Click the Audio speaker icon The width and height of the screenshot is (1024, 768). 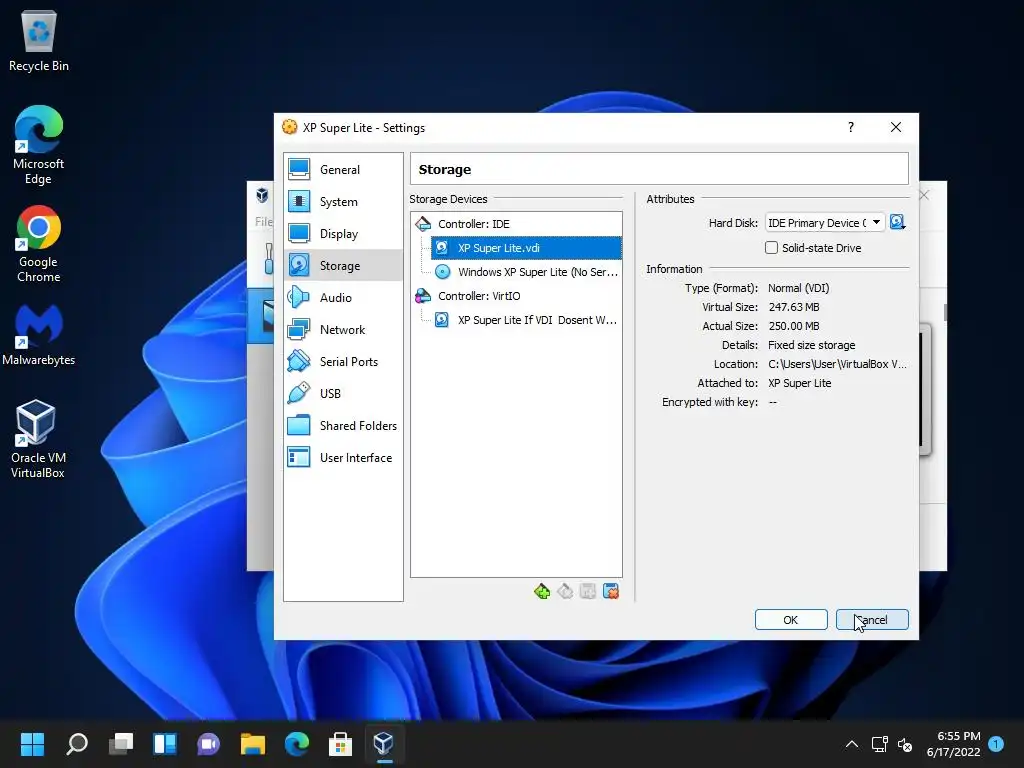point(299,297)
